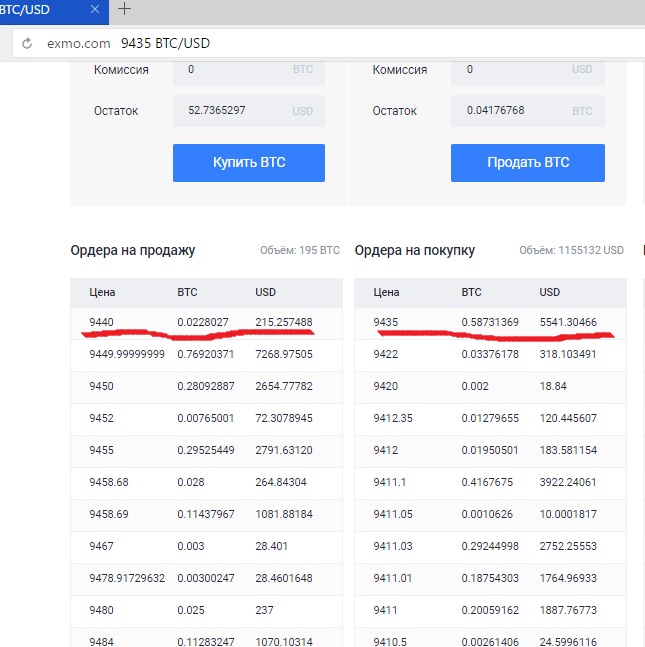645x647 pixels.
Task: Click buy order amount 0.58731369 BTC
Action: tap(490, 322)
